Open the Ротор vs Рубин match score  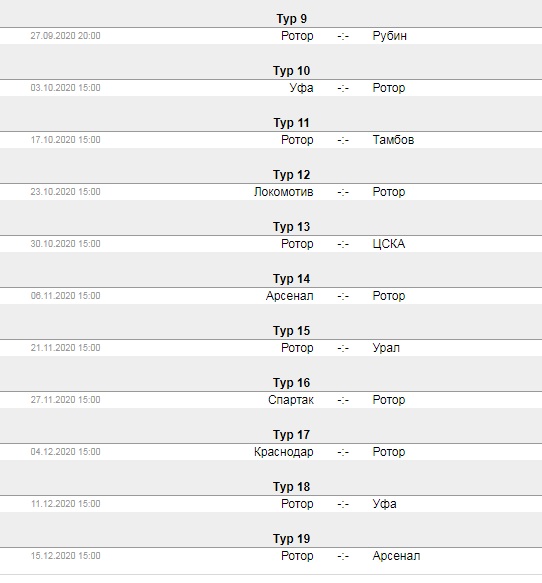tap(343, 36)
